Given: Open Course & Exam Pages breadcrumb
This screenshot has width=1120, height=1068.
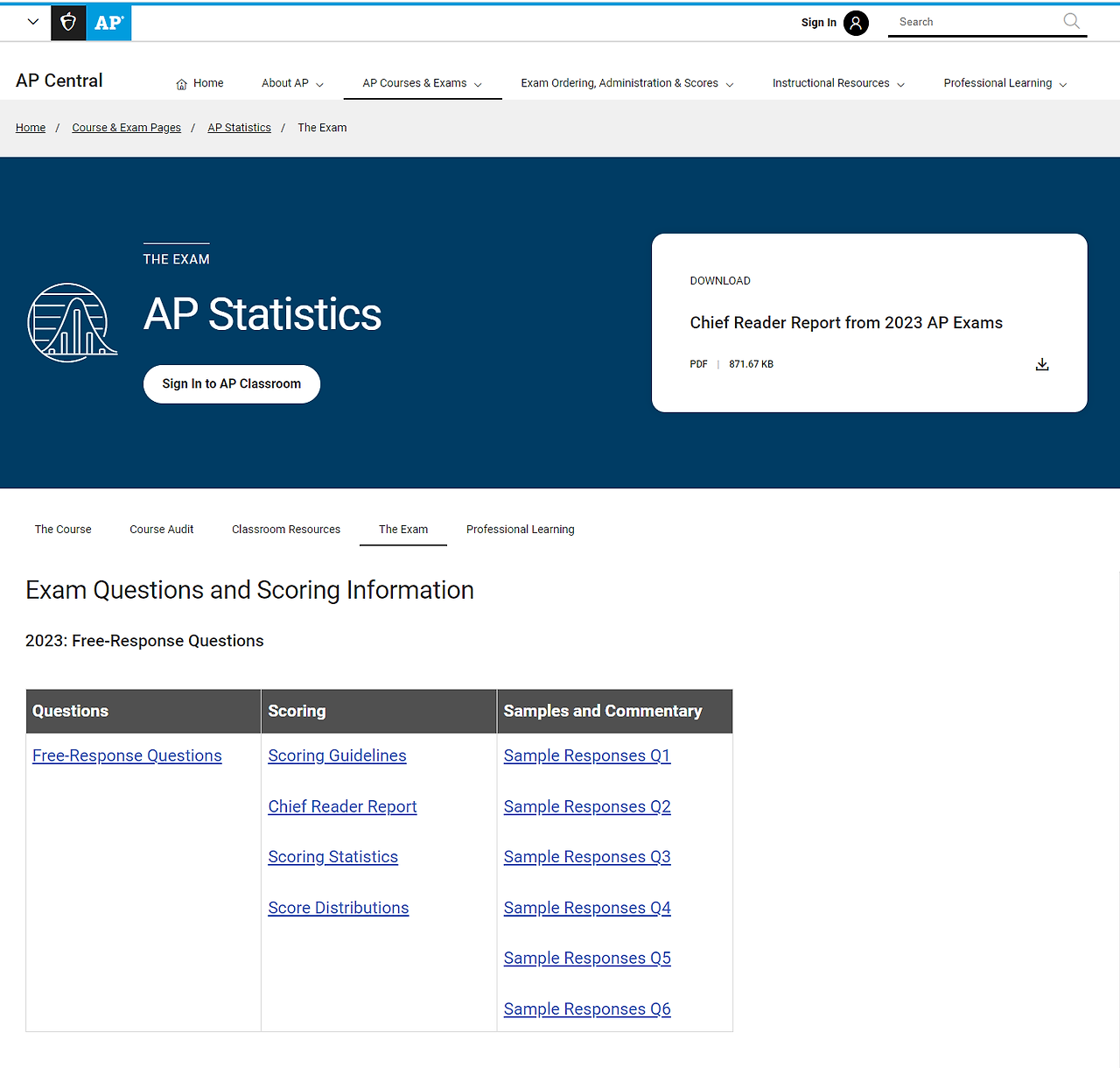Looking at the screenshot, I should coord(126,128).
